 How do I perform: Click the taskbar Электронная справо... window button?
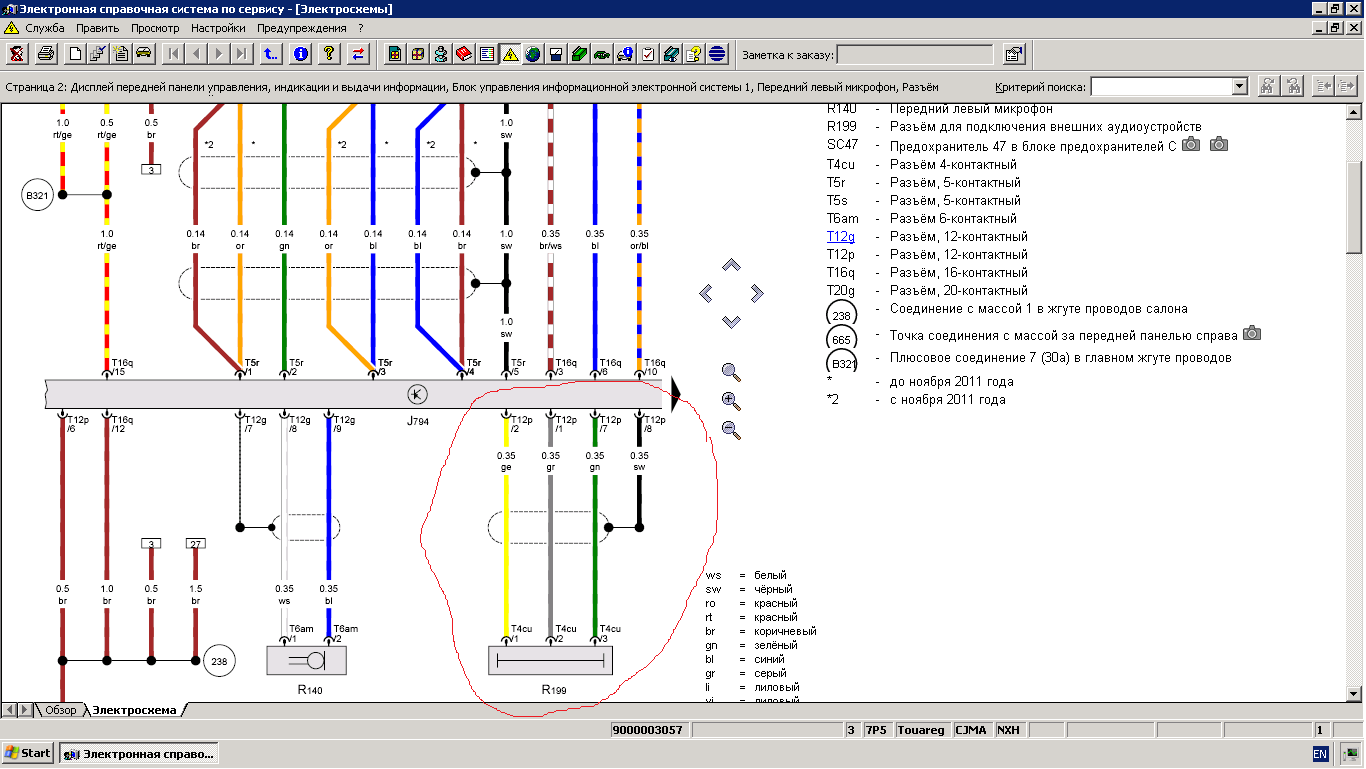click(138, 753)
